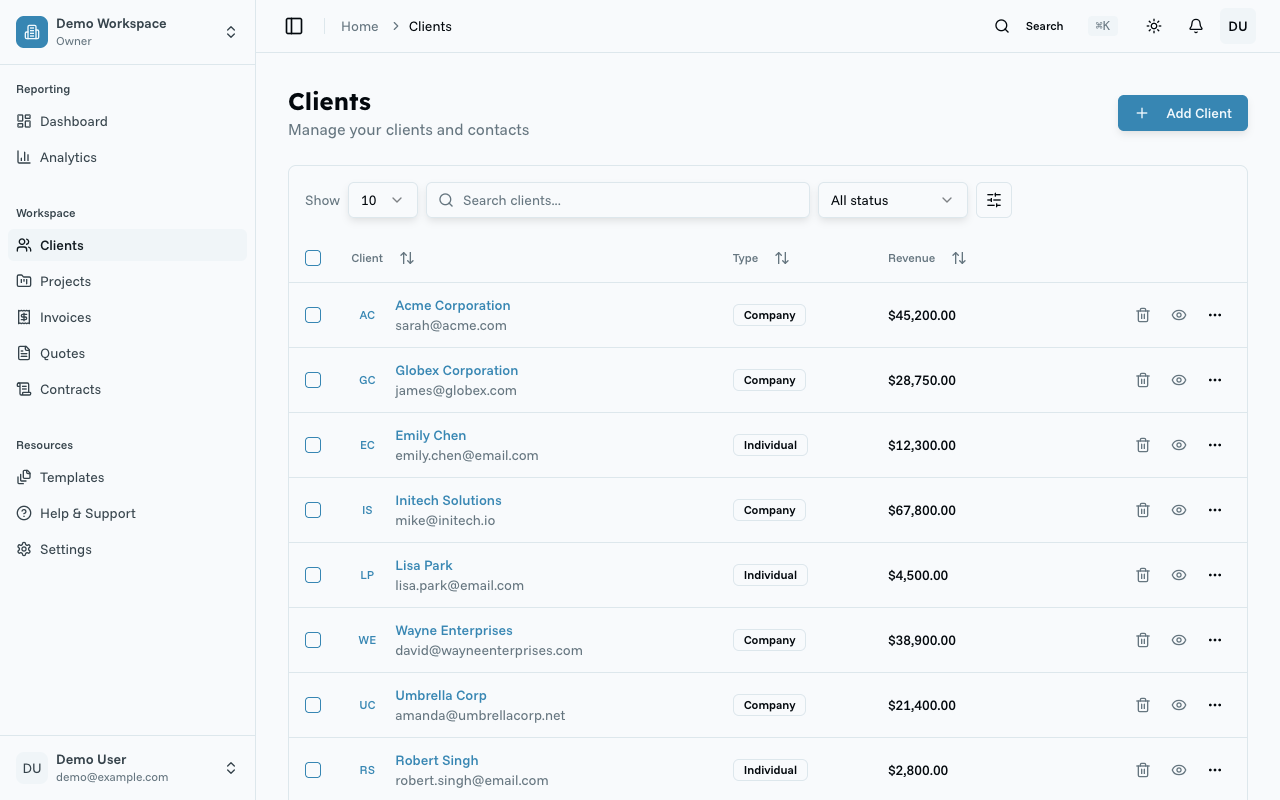
Task: Open Templates in the sidebar
Action: (127, 477)
